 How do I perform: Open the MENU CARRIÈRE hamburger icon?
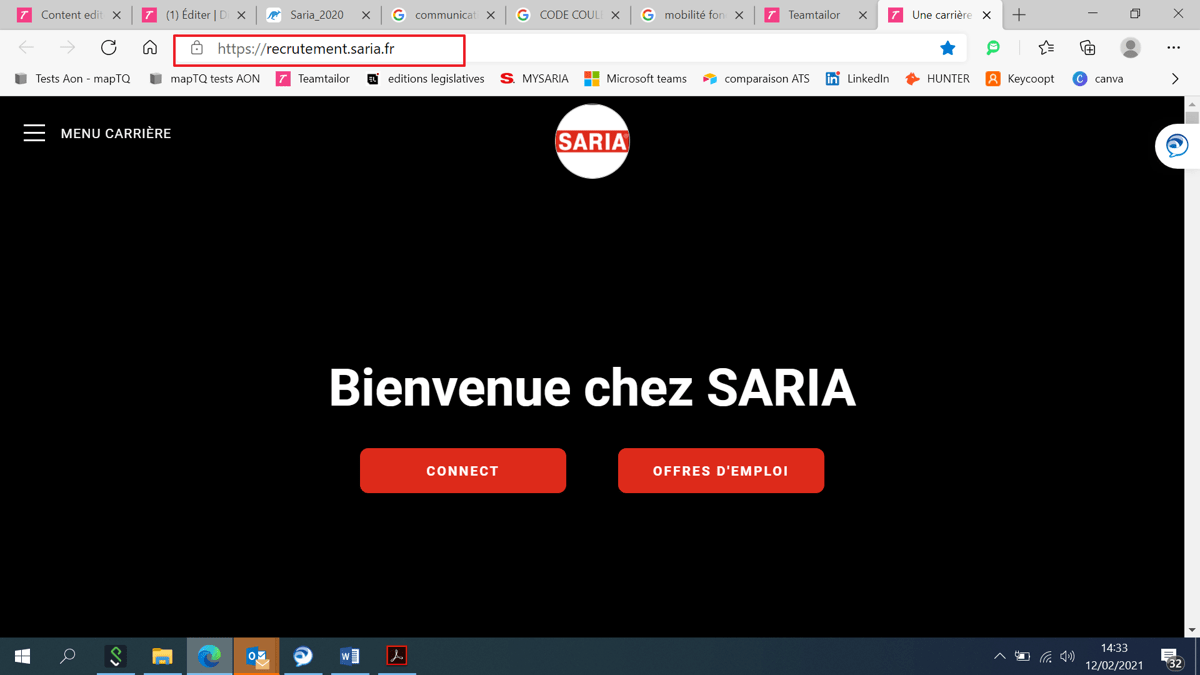point(34,133)
